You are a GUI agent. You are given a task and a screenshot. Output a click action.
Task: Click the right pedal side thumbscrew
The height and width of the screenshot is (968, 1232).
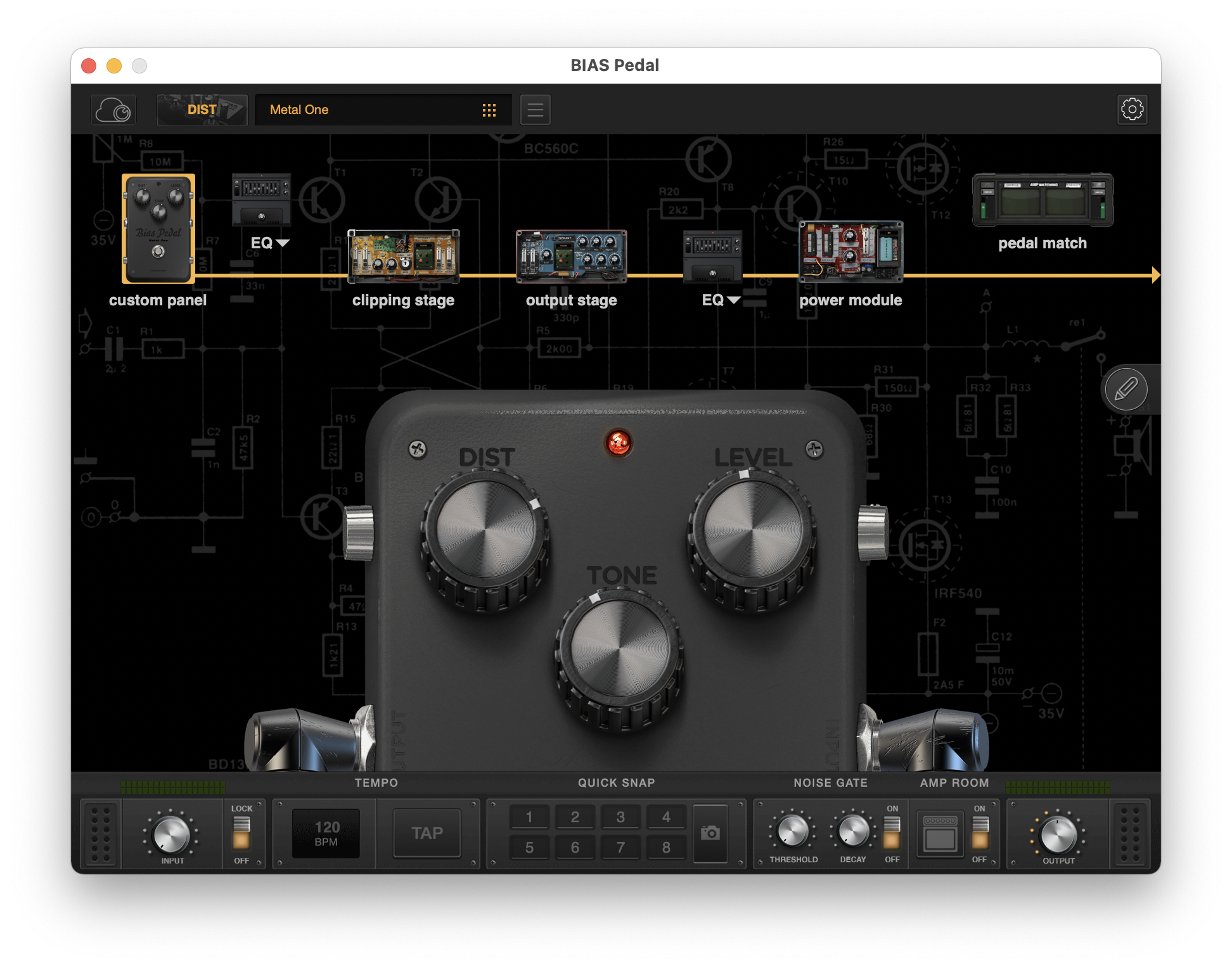click(x=873, y=533)
